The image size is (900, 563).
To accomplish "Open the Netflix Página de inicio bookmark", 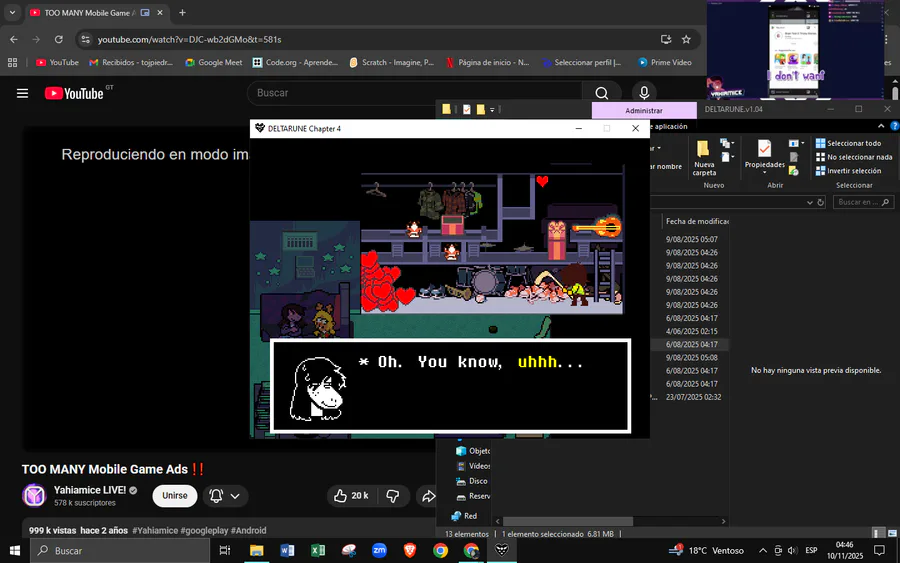I will 487,63.
